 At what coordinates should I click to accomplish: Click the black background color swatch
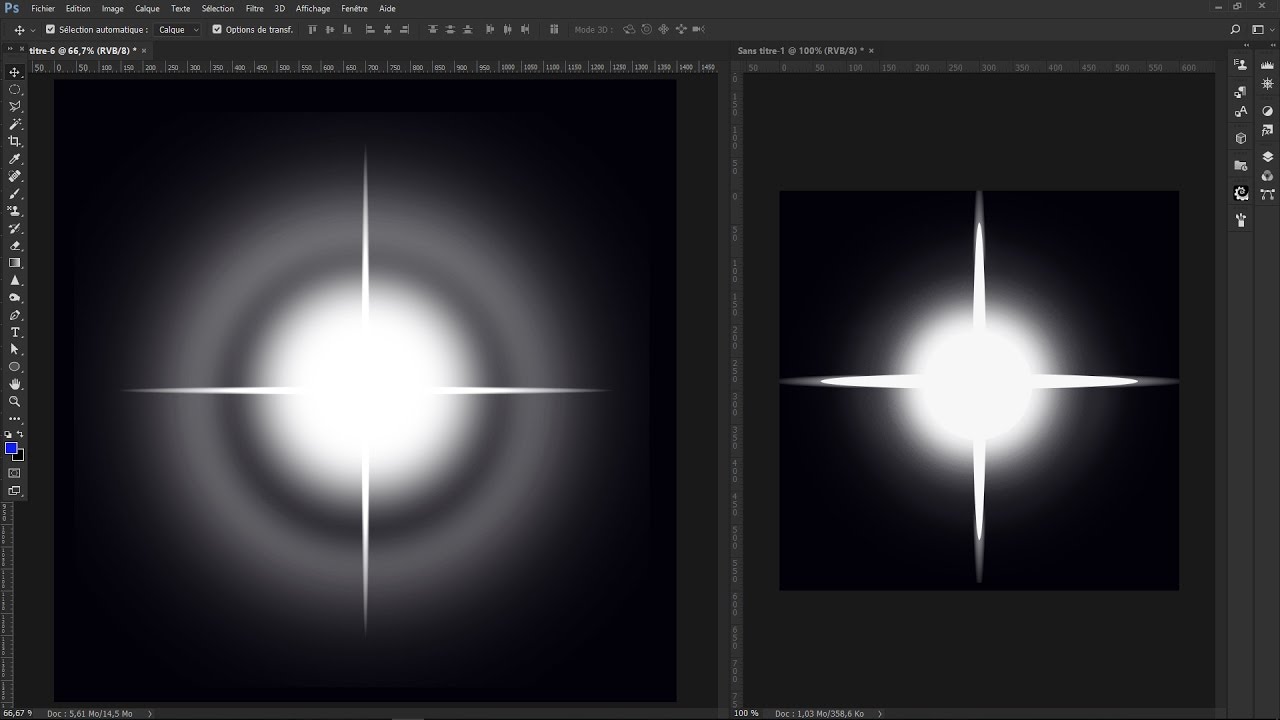[19, 455]
